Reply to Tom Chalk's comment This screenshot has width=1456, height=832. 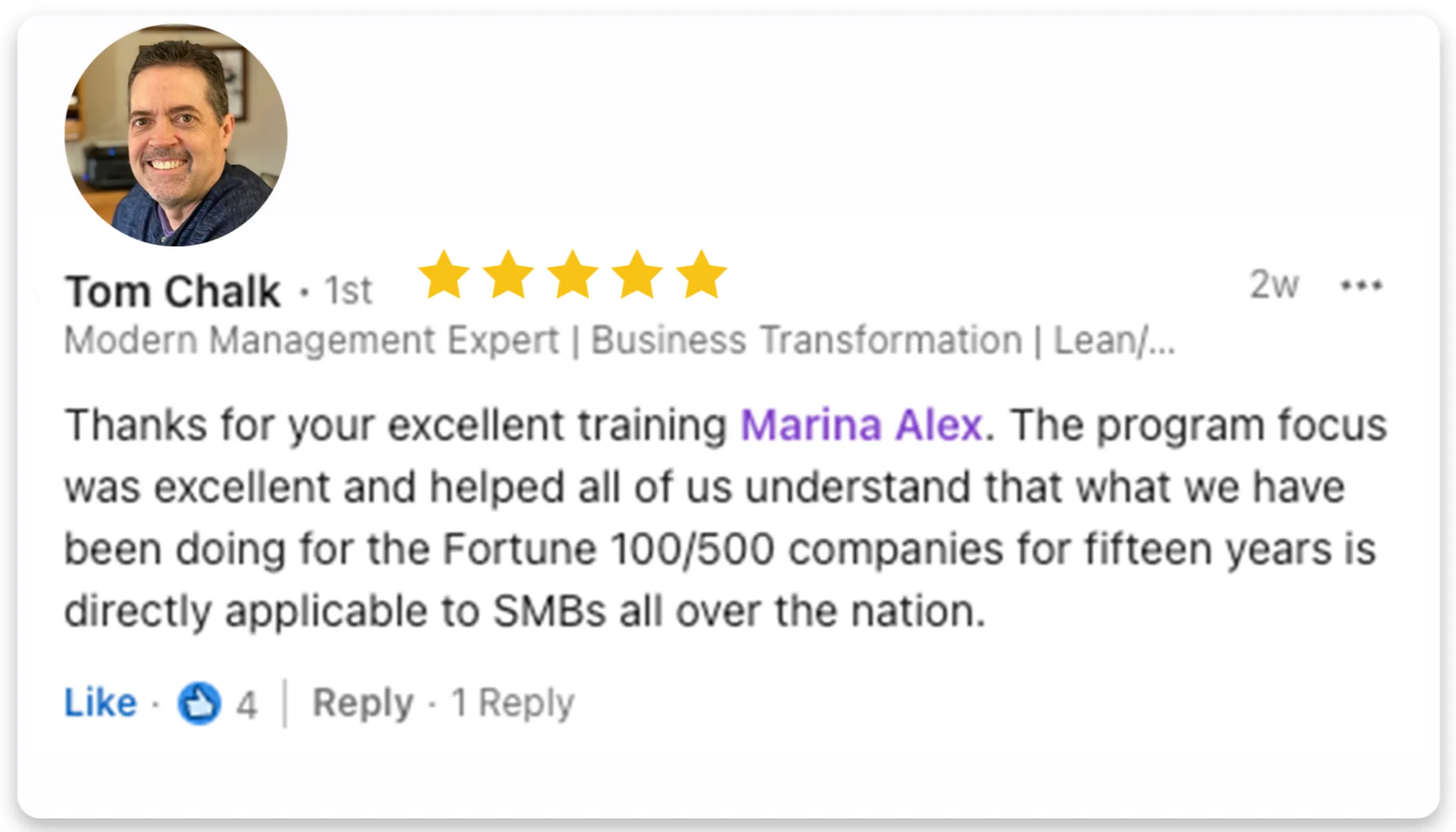363,702
